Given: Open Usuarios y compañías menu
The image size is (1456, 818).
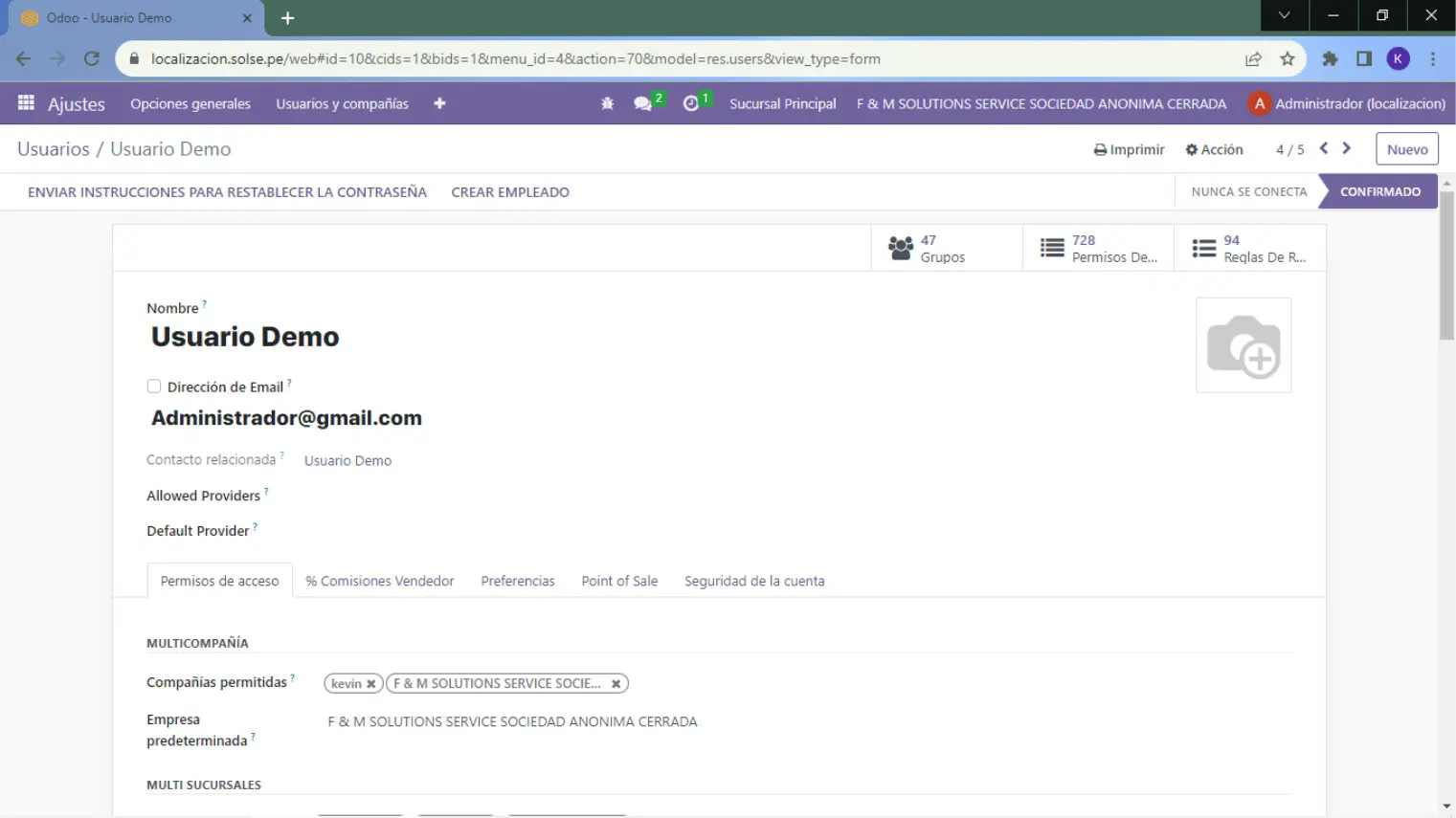Looking at the screenshot, I should tap(342, 103).
